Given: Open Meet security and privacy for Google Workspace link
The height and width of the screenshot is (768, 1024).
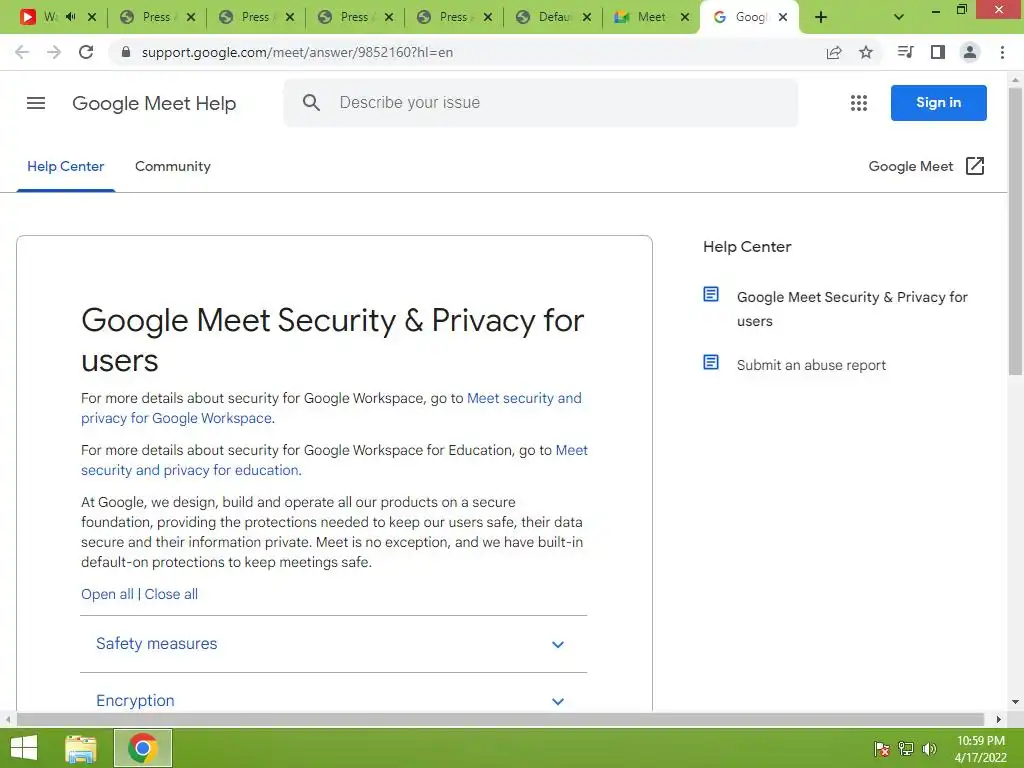Looking at the screenshot, I should click(331, 408).
